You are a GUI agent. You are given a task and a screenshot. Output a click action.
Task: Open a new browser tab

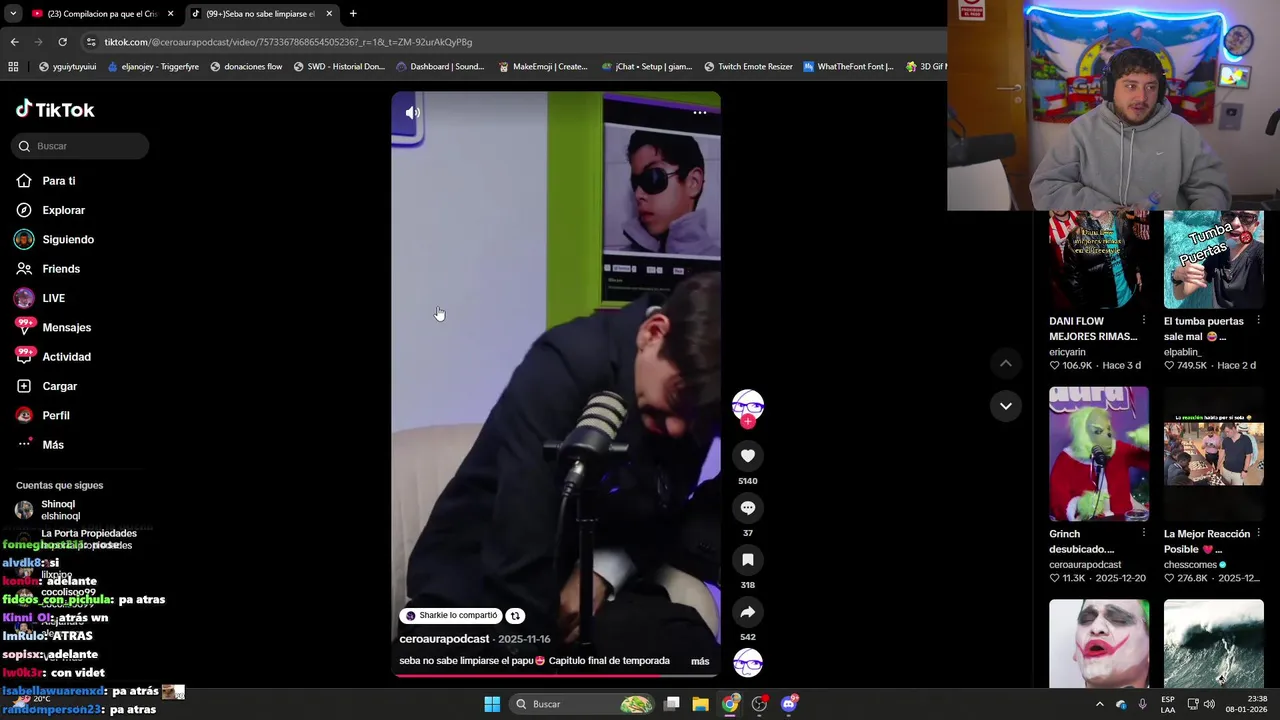tap(353, 14)
